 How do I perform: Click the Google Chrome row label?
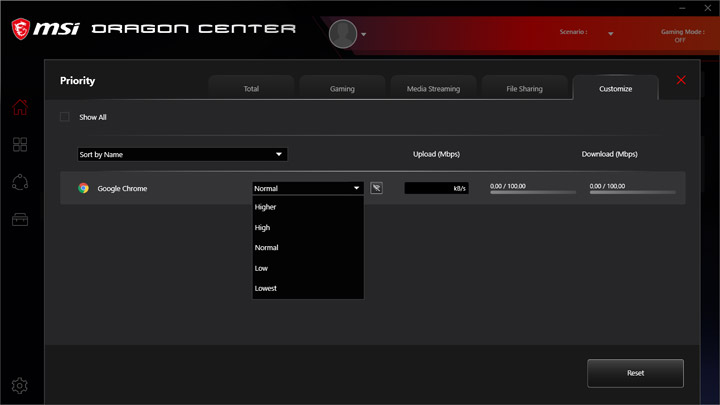pyautogui.click(x=122, y=188)
